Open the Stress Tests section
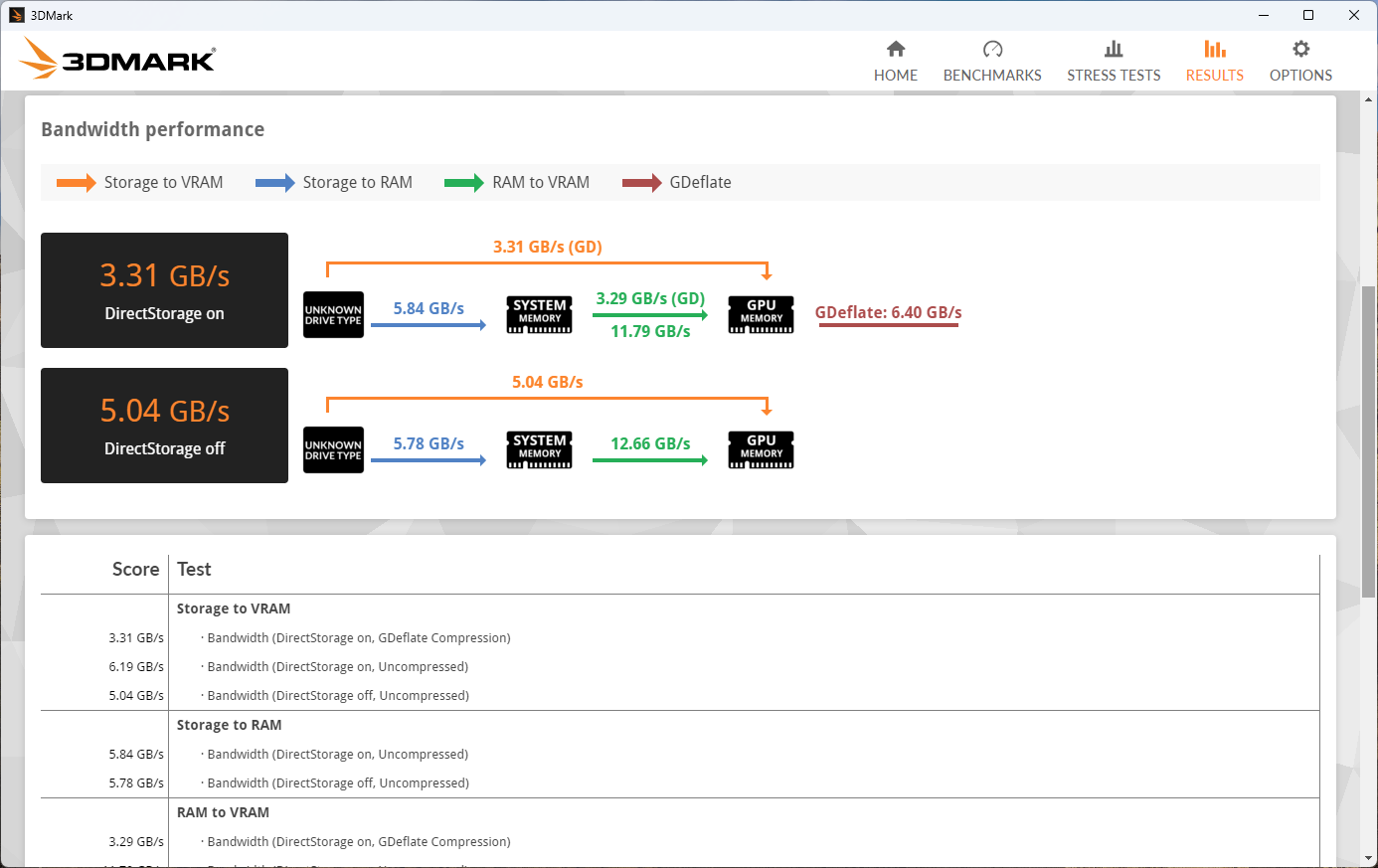The width and height of the screenshot is (1378, 868). [x=1113, y=62]
